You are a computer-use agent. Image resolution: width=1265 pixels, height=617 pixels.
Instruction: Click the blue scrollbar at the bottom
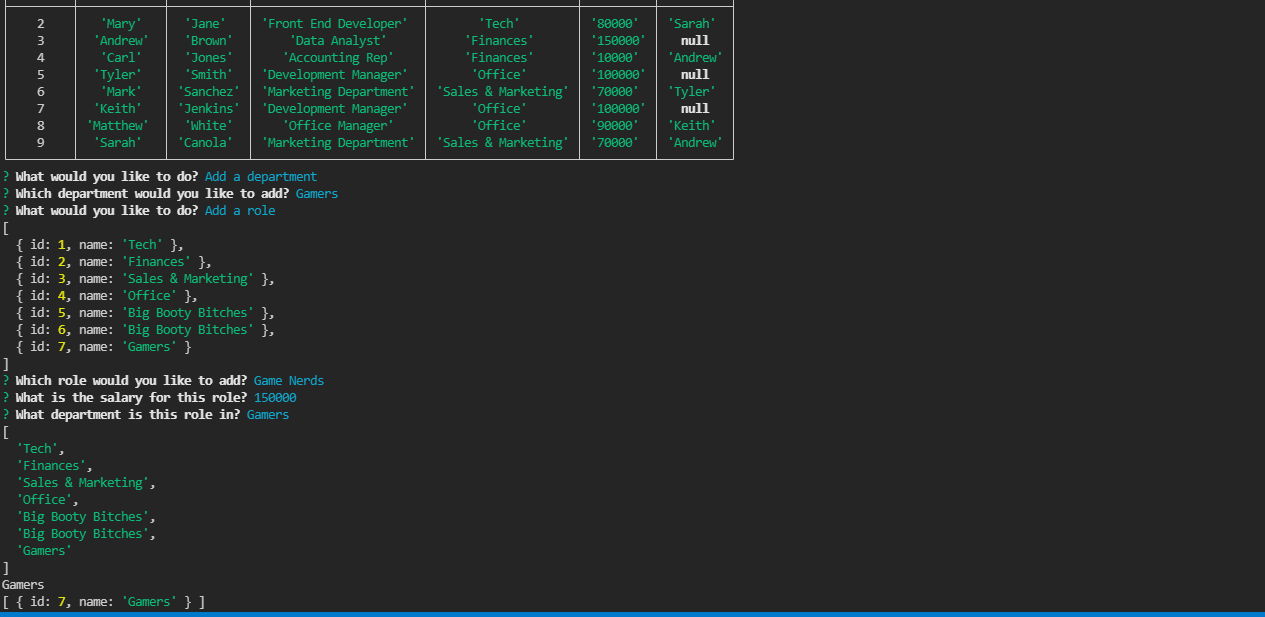coord(632,614)
